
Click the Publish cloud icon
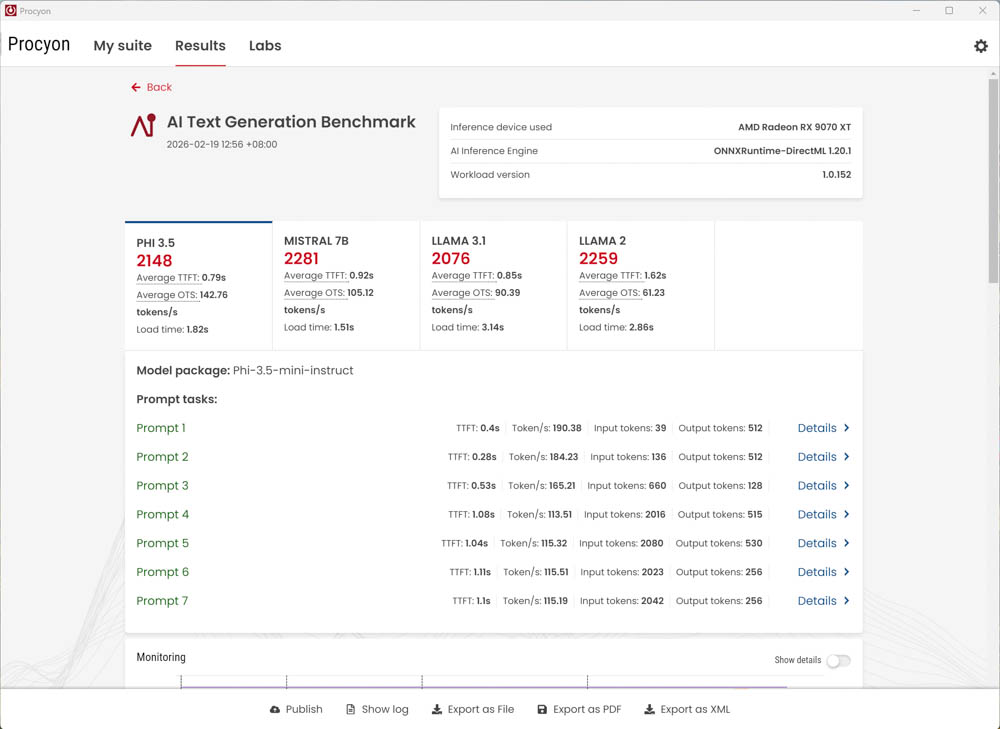[275, 710]
